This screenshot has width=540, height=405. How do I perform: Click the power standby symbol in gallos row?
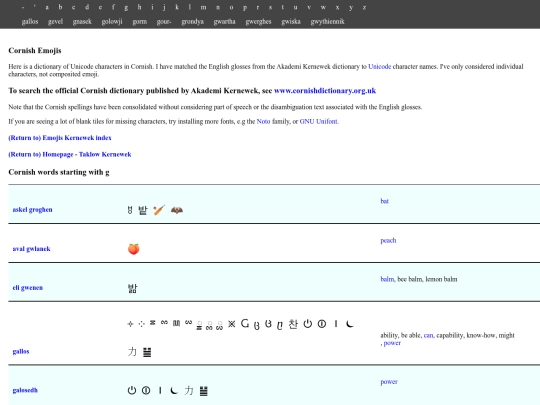(x=308, y=324)
